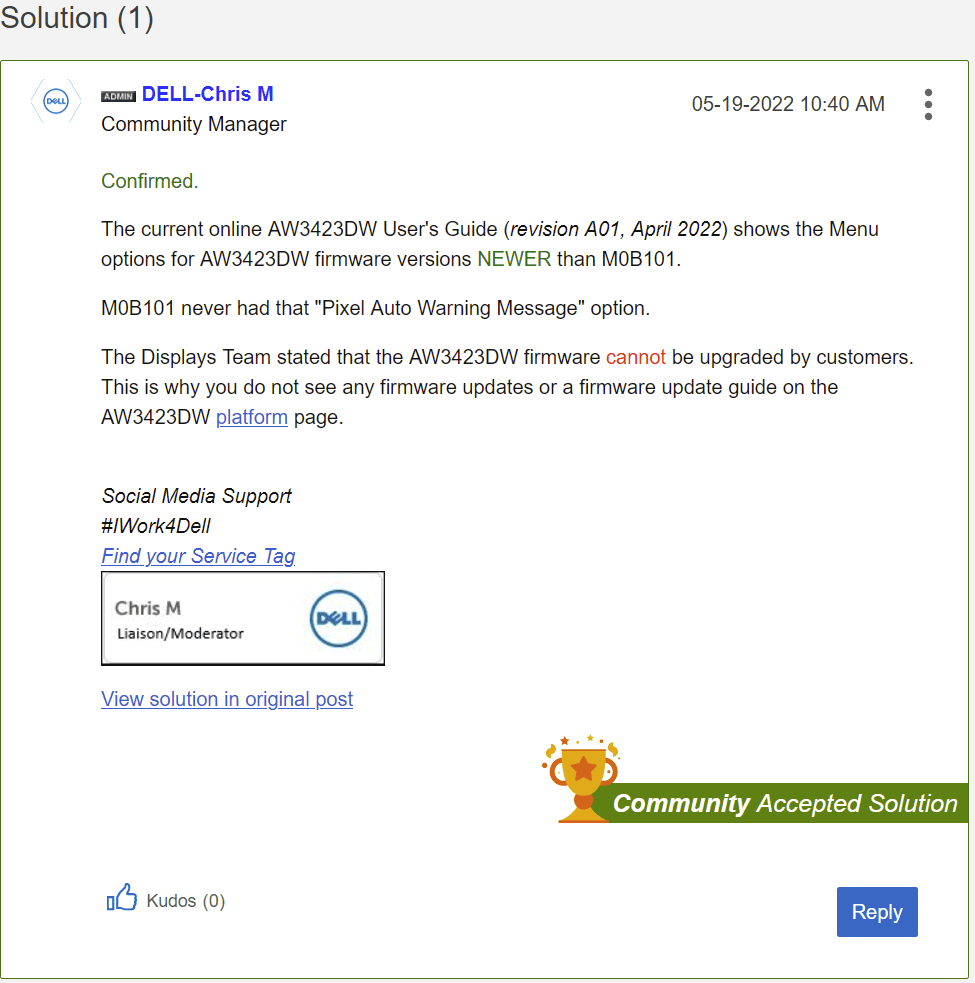Click the ADMIN badge next to author
Viewport: 975px width, 983px height.
coord(119,97)
